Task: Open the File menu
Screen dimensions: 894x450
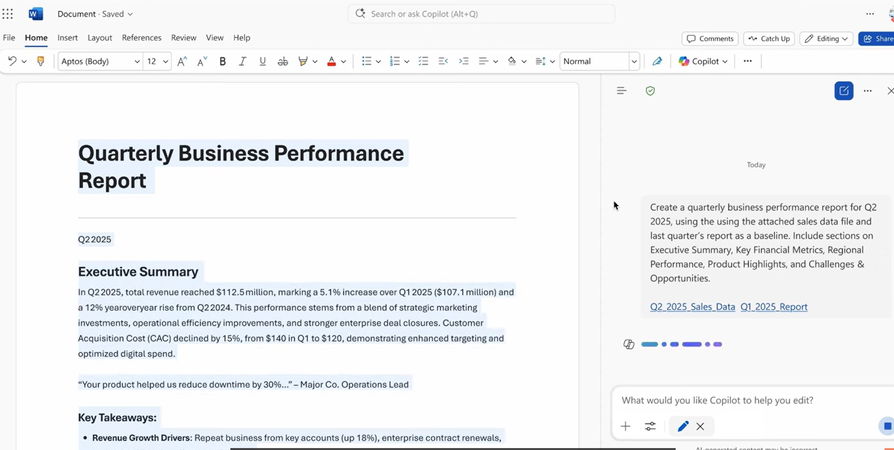Action: [9, 38]
